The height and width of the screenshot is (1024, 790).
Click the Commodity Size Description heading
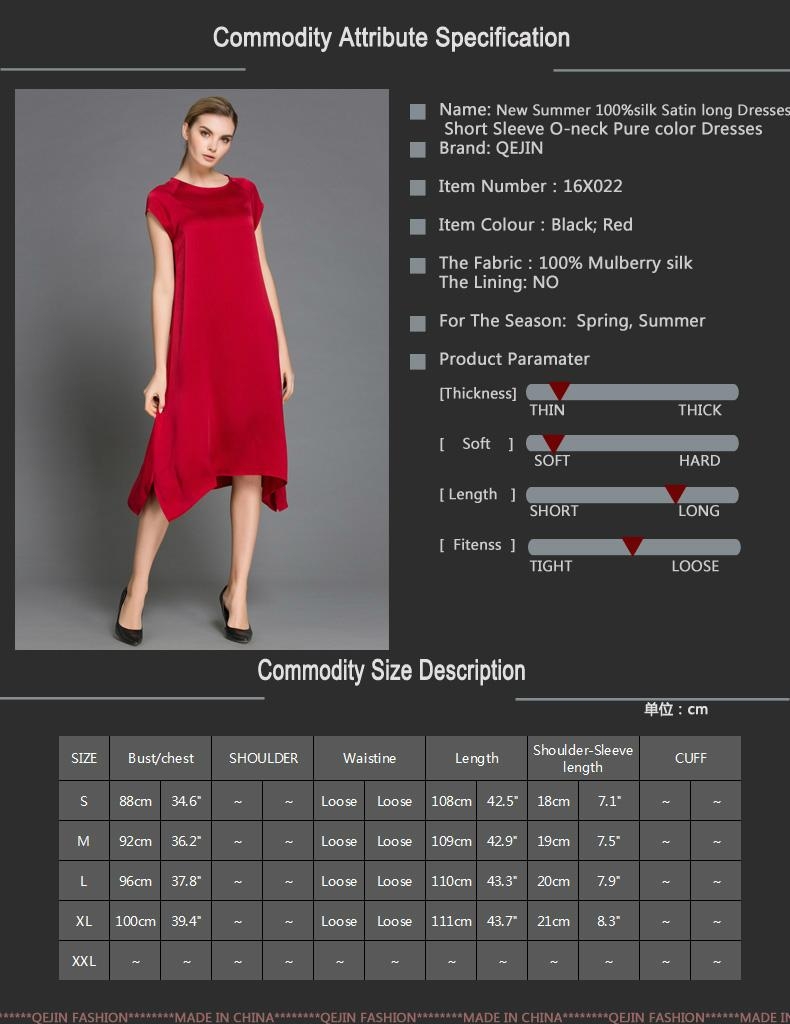pos(391,670)
